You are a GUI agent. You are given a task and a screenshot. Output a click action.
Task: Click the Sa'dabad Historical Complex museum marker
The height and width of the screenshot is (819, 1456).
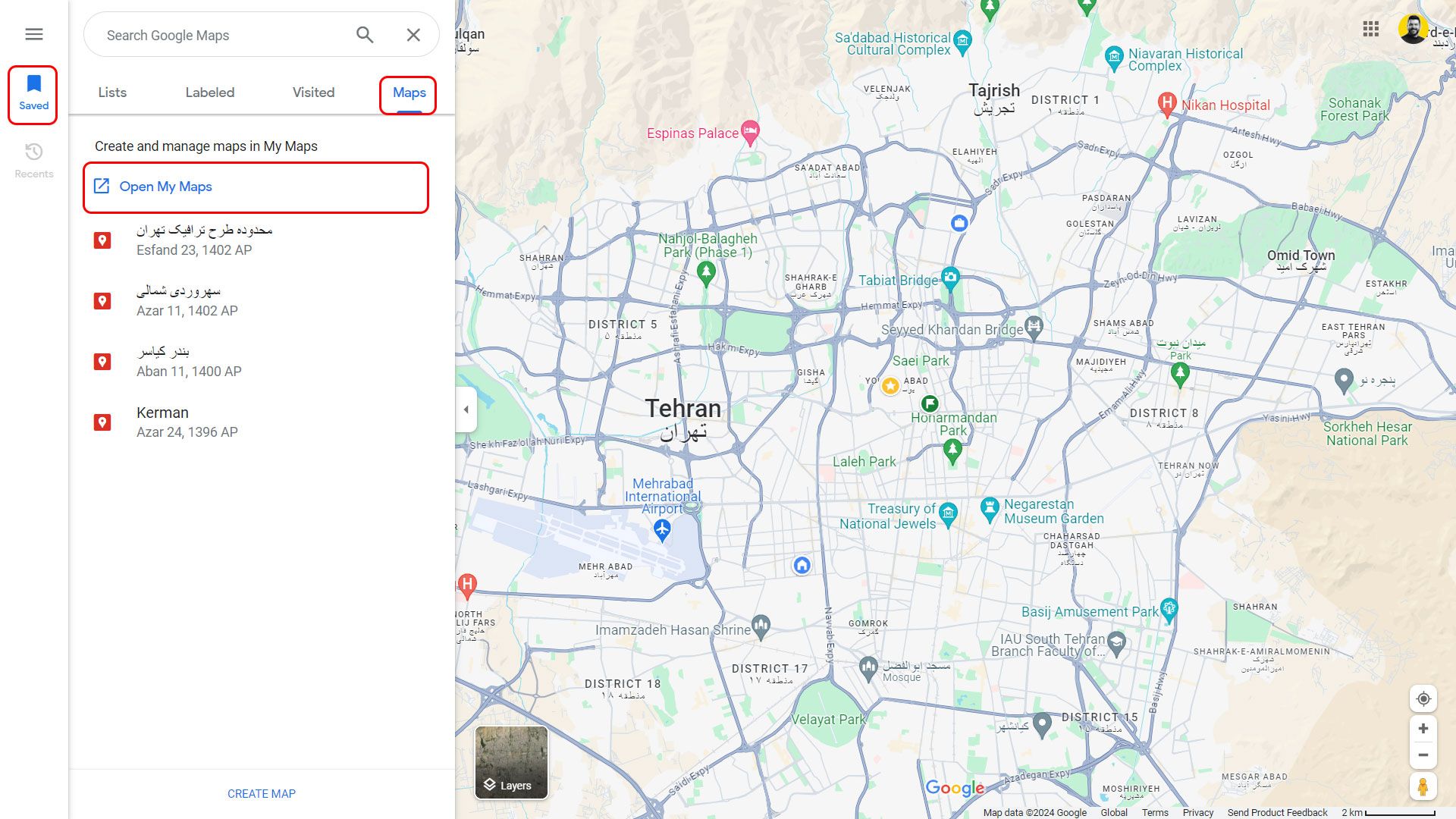tap(962, 42)
